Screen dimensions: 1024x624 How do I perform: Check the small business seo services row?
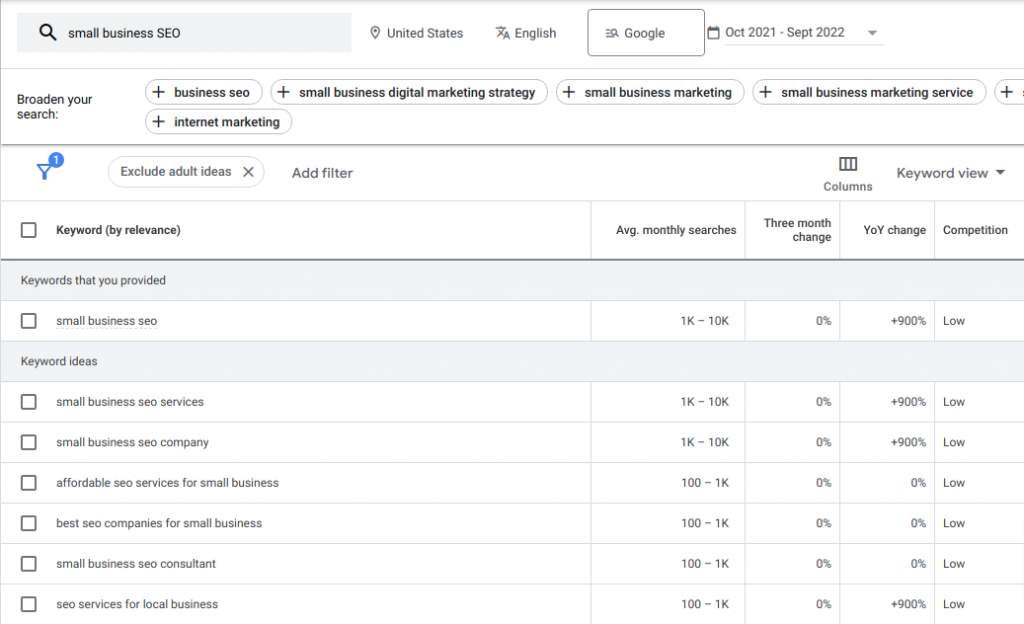pyautogui.click(x=29, y=401)
